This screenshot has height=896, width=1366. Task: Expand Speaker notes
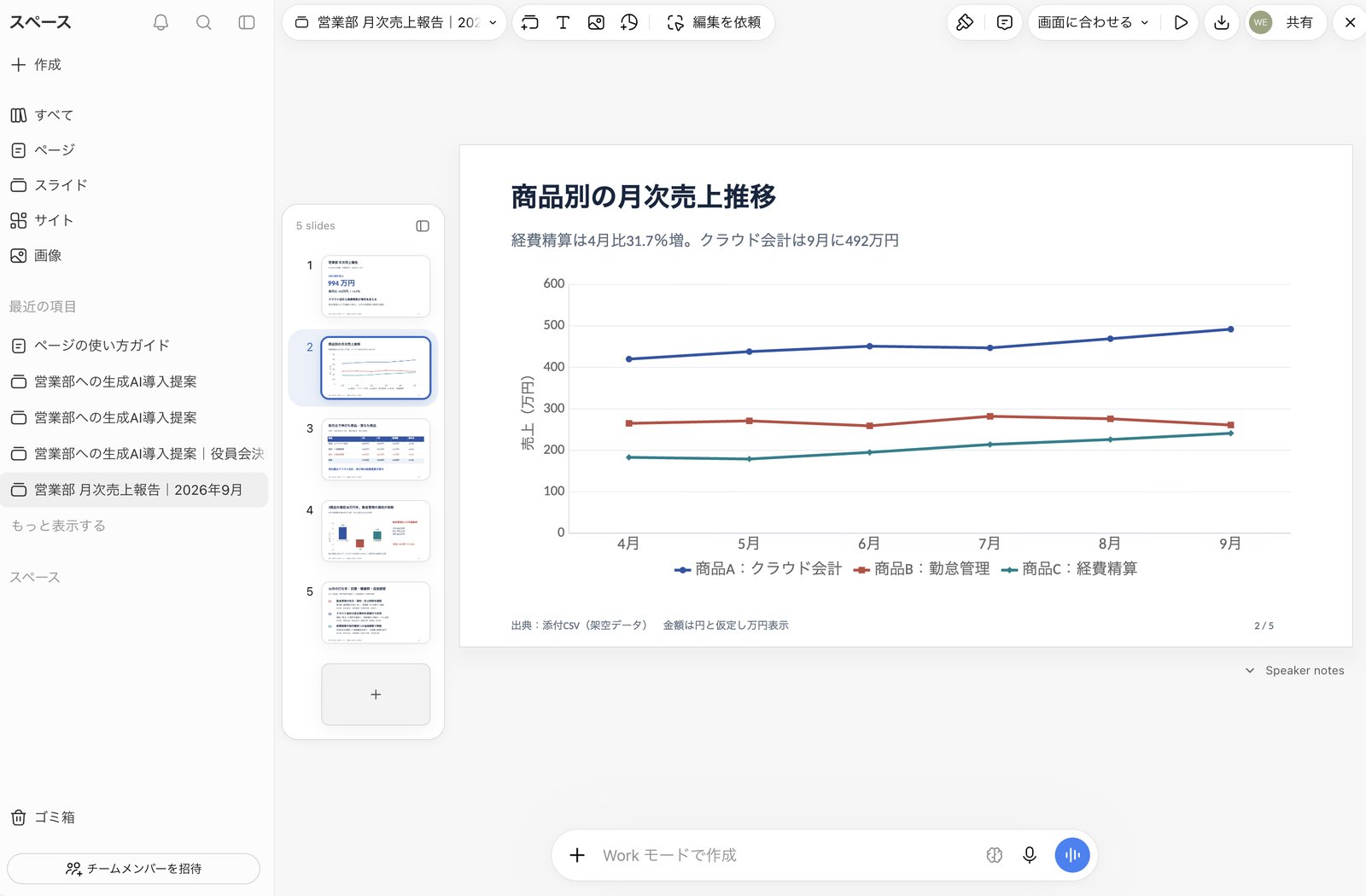point(1294,671)
